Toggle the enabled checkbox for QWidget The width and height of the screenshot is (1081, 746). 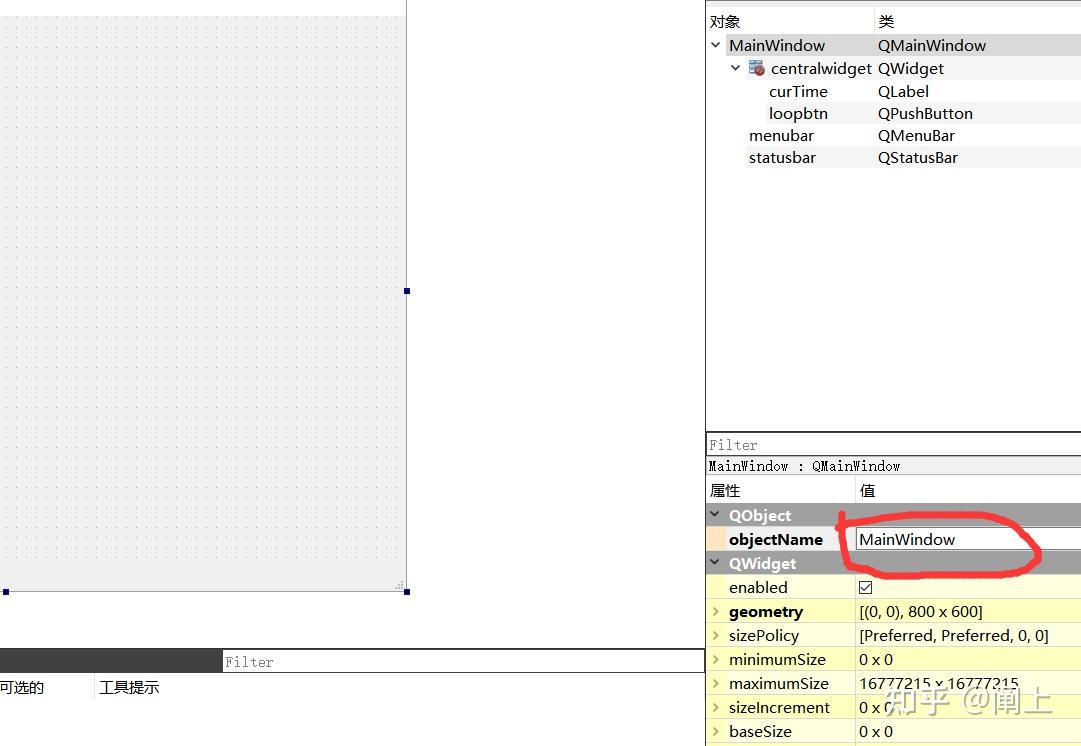[864, 587]
